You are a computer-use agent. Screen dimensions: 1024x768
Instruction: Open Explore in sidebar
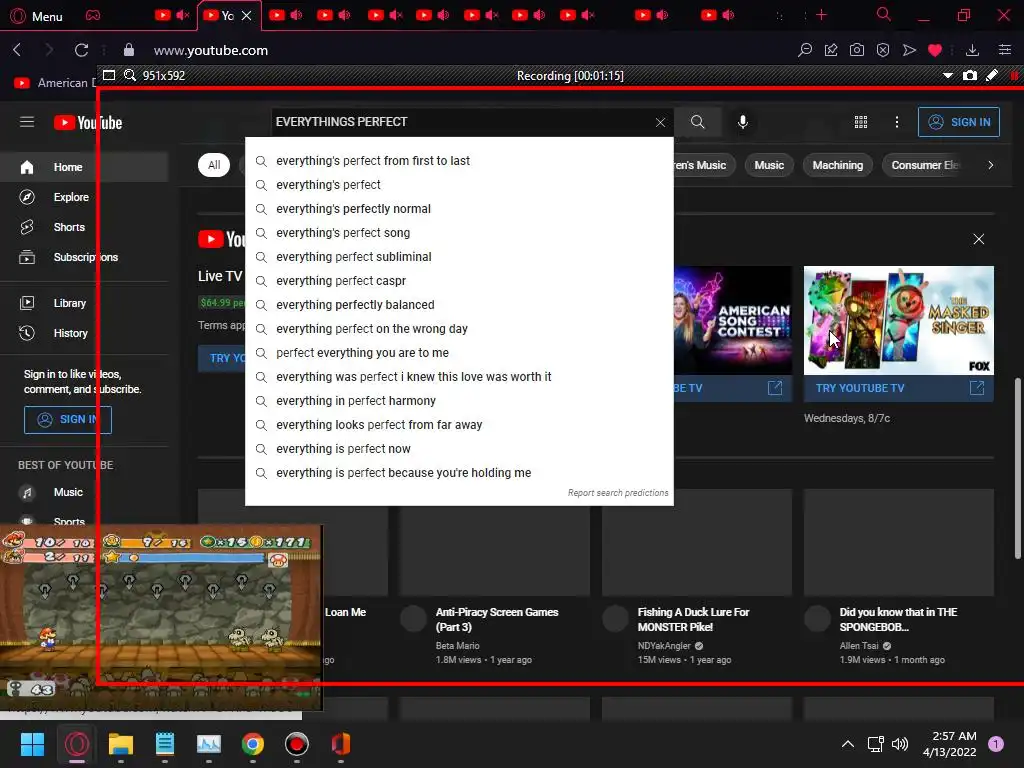point(84,197)
